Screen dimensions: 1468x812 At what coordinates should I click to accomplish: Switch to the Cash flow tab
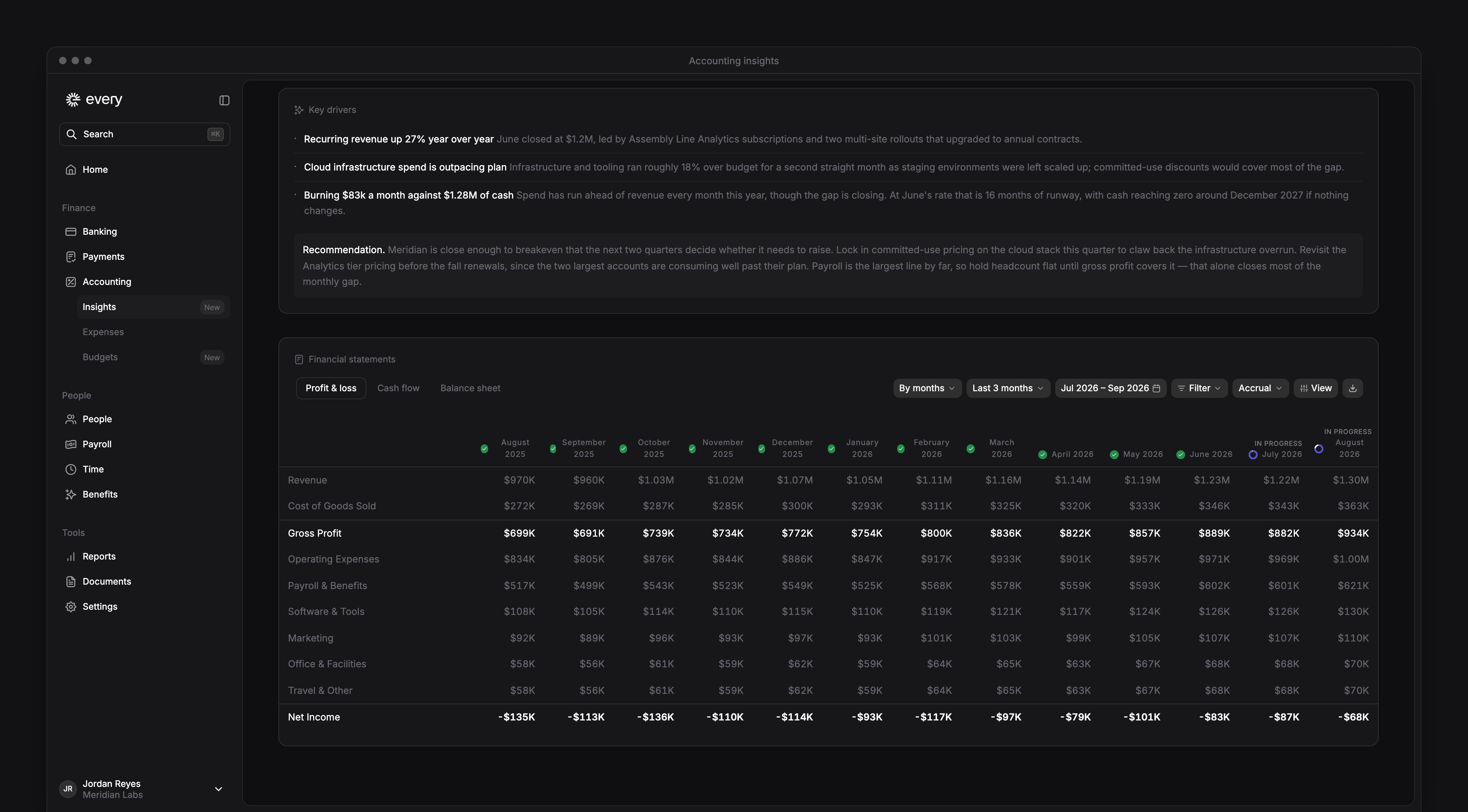398,388
